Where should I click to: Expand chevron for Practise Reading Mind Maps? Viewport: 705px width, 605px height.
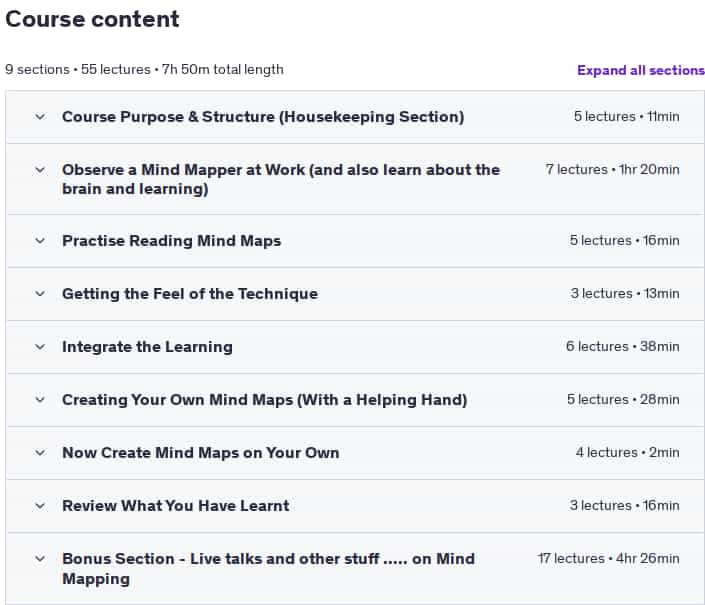(x=40, y=241)
